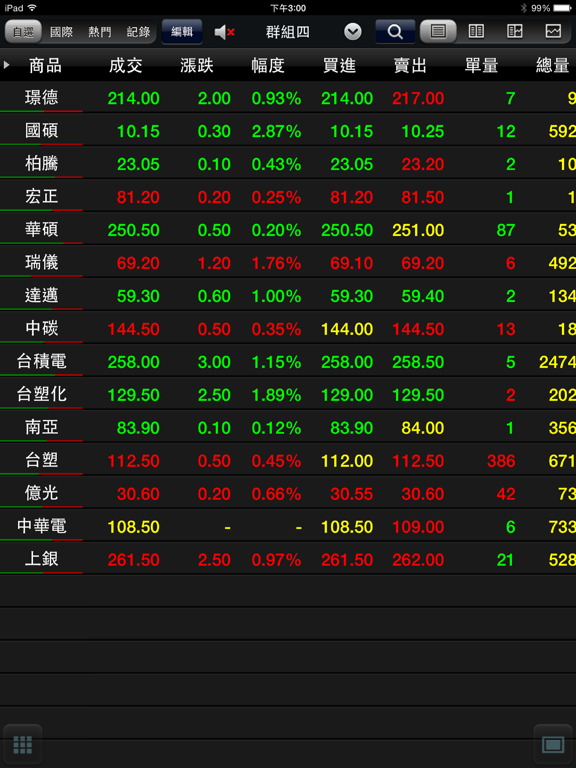
Task: Tap the Wi-Fi icon in status bar
Action: point(32,8)
